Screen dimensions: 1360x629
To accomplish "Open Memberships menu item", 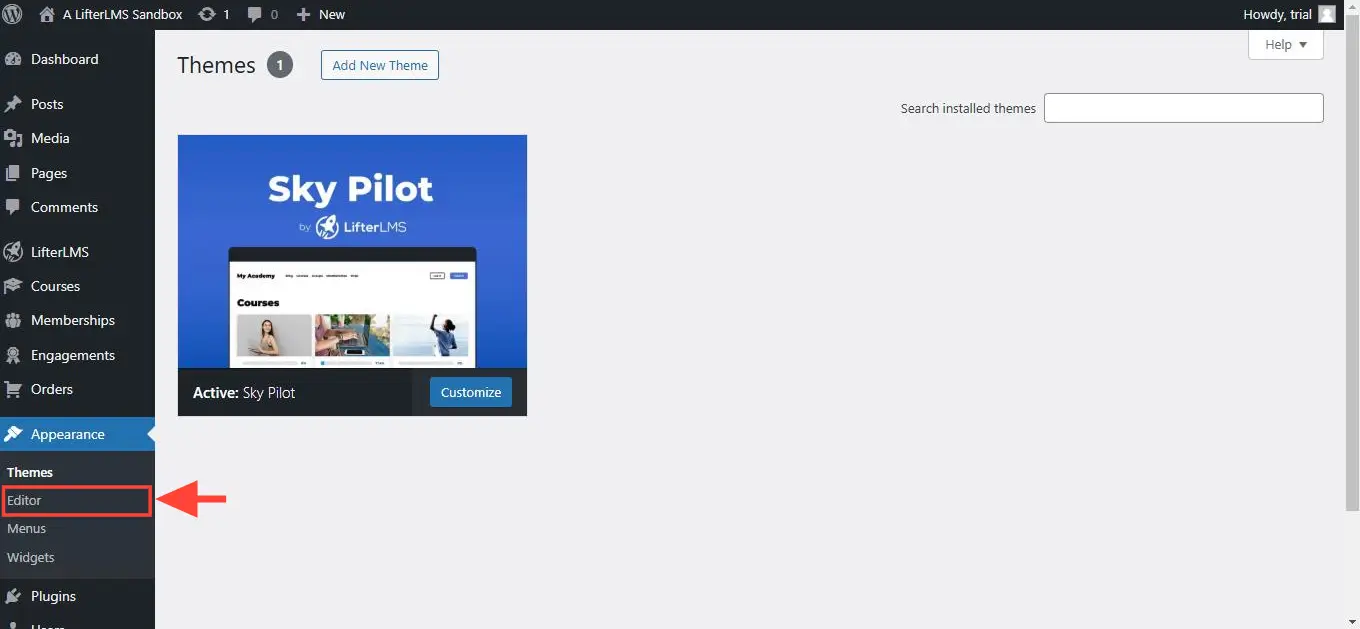I will (77, 320).
